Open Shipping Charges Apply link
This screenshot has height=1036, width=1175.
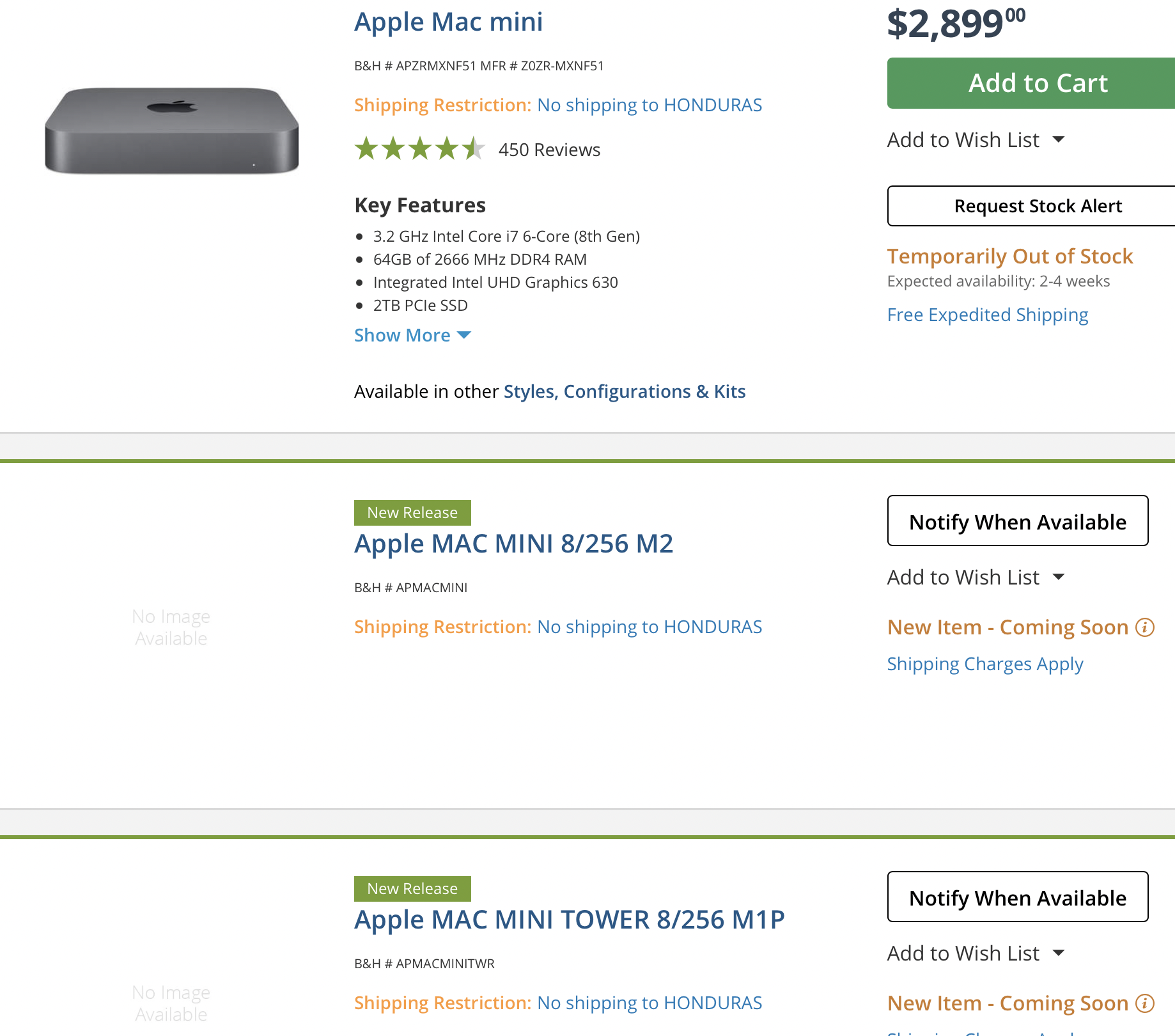984,664
